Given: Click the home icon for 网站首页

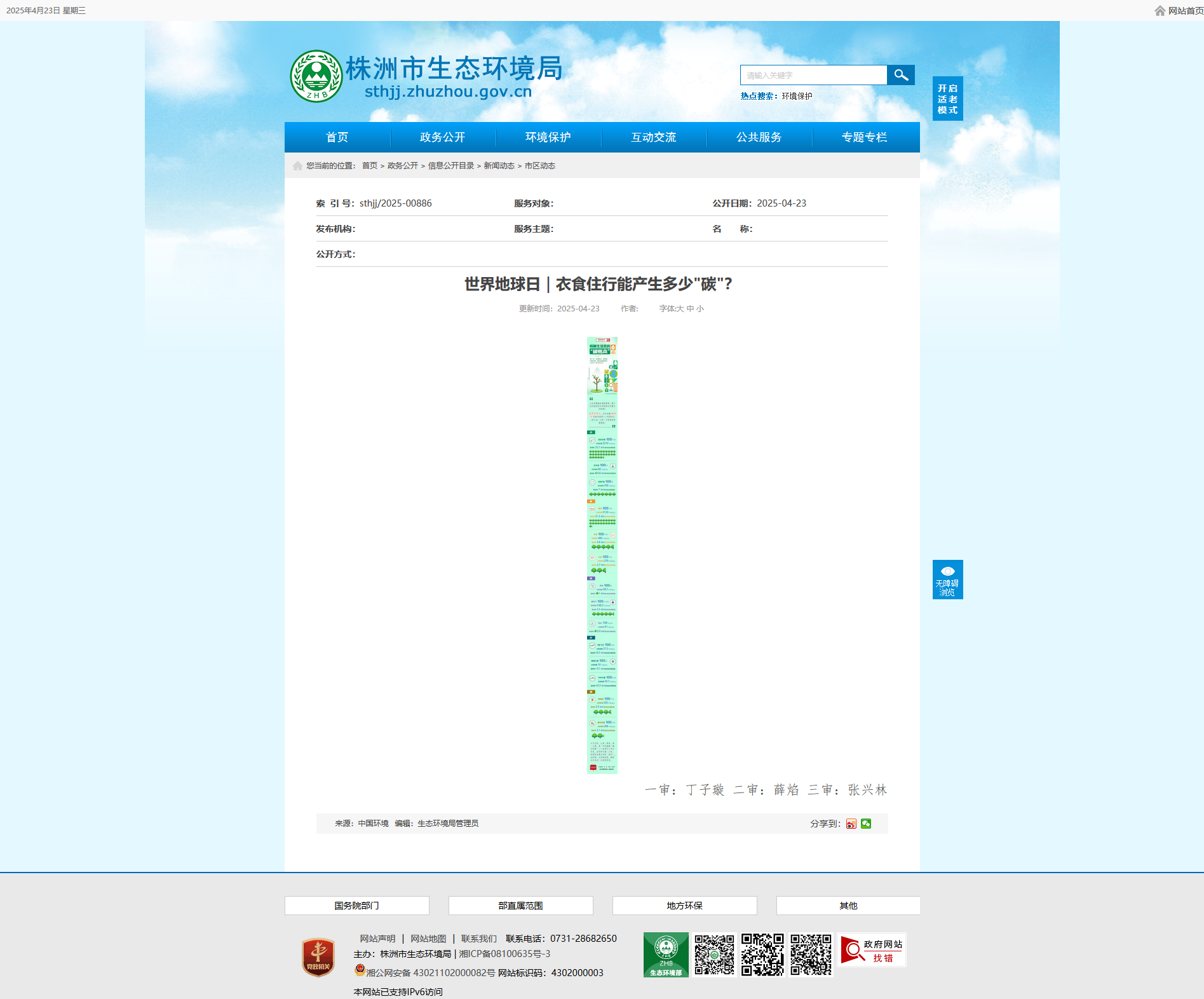Looking at the screenshot, I should click(1160, 11).
